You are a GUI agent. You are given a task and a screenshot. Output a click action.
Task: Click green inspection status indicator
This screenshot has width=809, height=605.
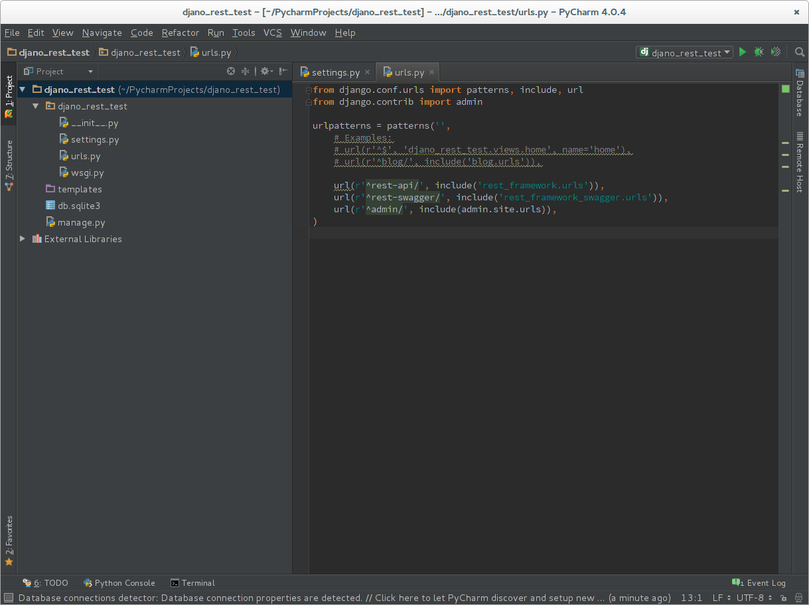tap(785, 89)
